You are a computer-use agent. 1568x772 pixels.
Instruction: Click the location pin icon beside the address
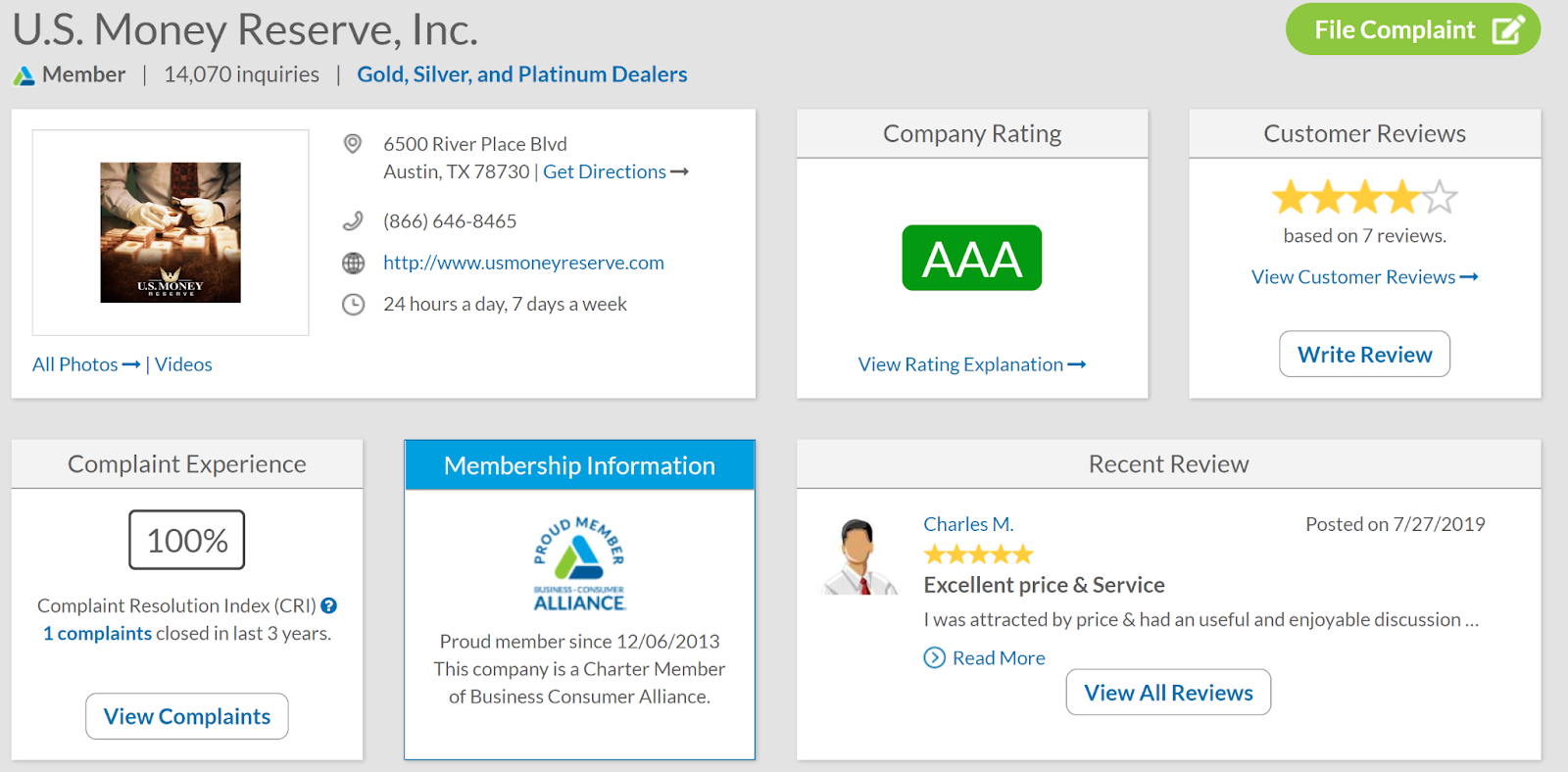[x=353, y=144]
